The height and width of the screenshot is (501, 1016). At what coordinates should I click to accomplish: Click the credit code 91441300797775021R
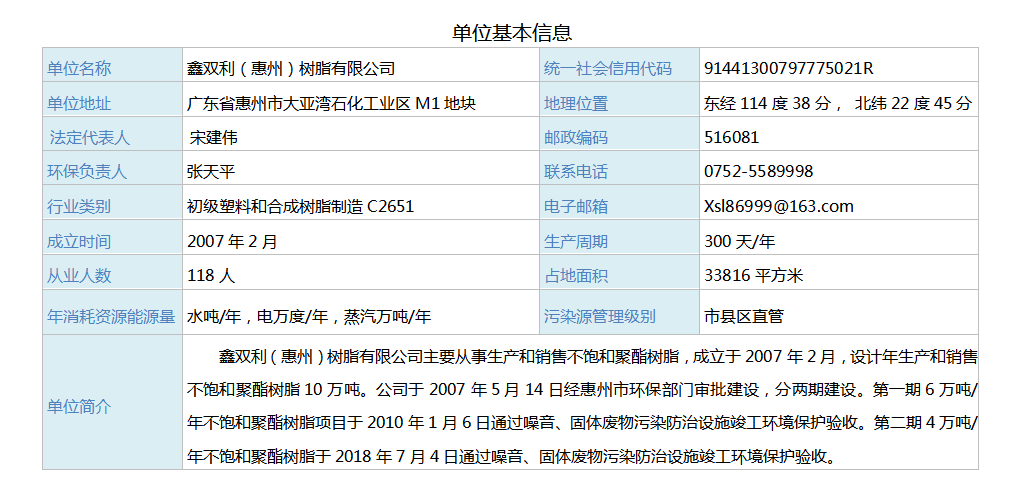coord(789,69)
